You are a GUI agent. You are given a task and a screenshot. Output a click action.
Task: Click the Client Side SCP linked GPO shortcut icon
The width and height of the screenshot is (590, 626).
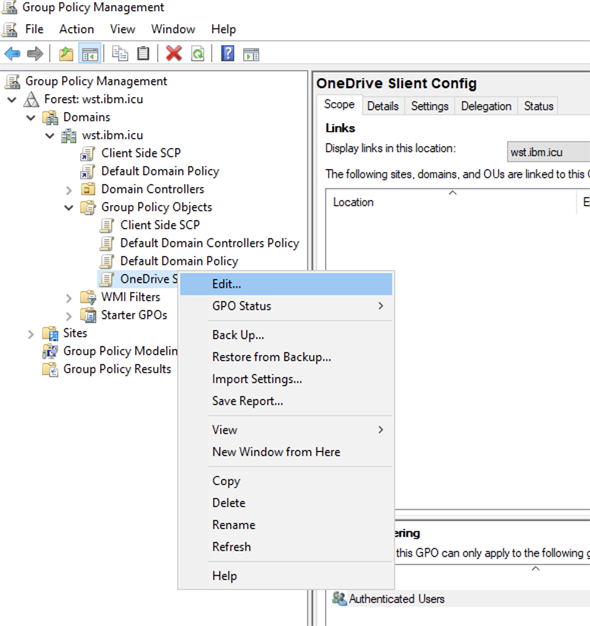click(88, 153)
